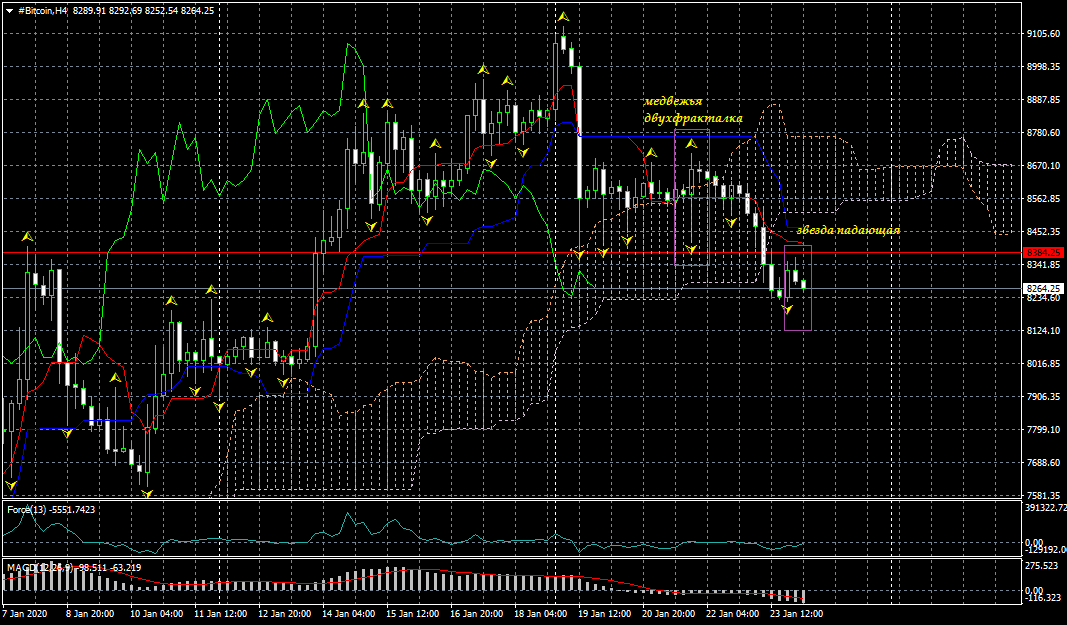Click the '7 Jan 2020' date on time axis
1067x625 pixels.
25,613
